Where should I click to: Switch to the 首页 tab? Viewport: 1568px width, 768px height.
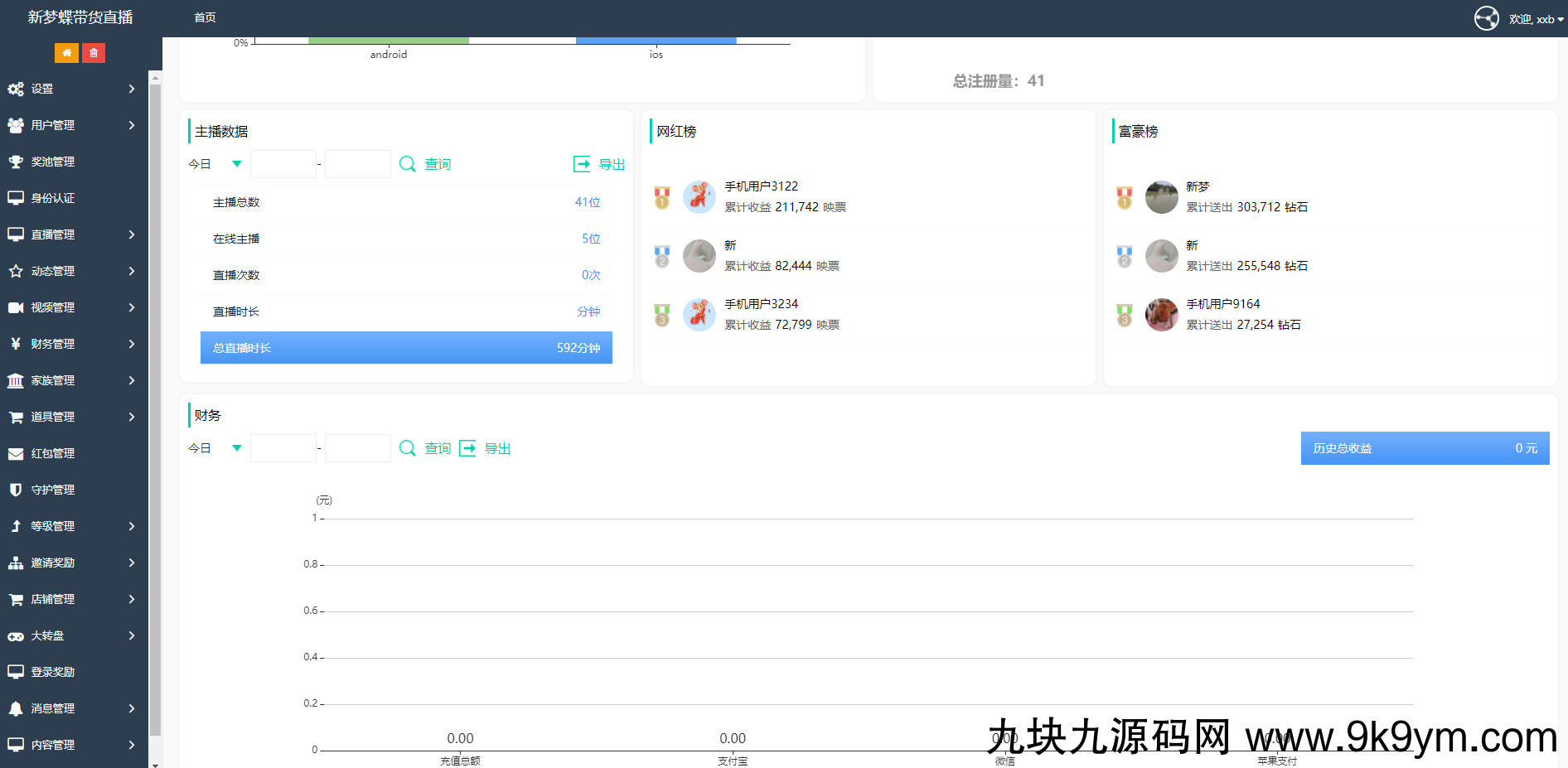[205, 17]
